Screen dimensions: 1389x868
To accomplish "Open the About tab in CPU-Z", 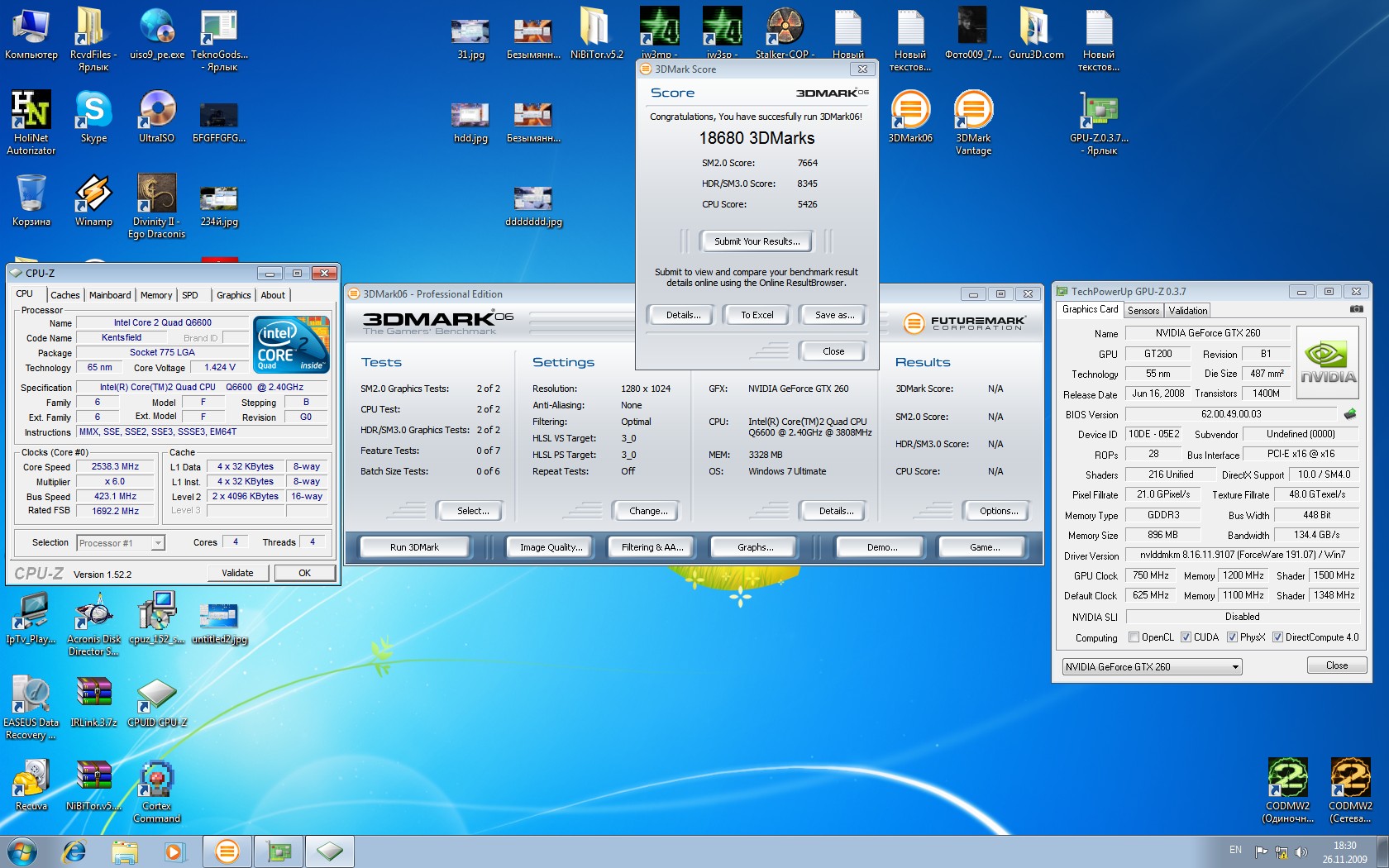I will coord(273,295).
